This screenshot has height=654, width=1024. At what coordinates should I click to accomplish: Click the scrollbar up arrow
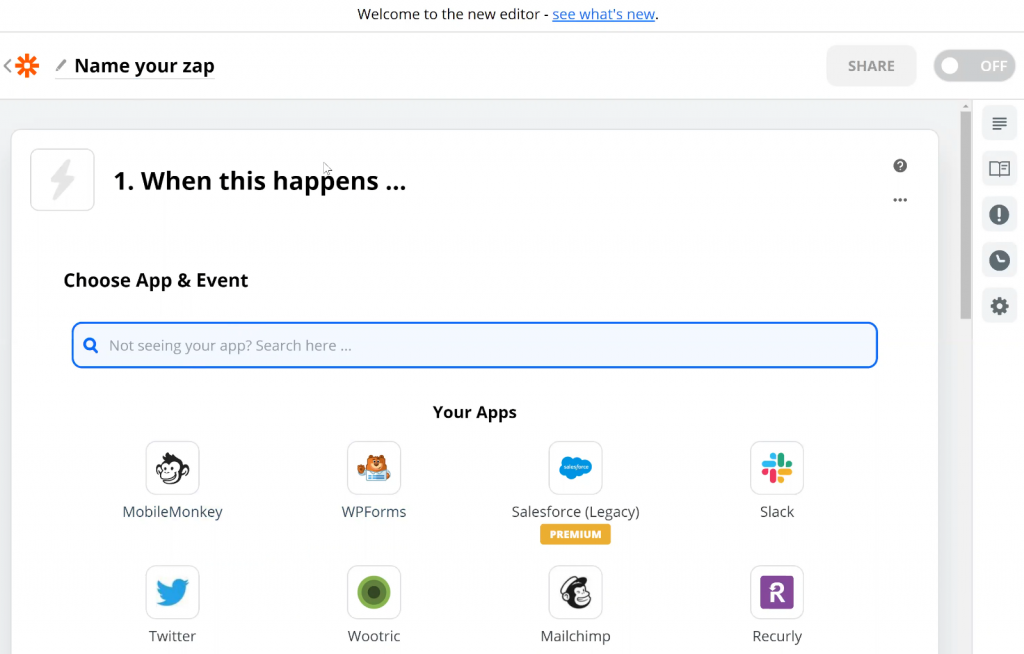click(966, 106)
